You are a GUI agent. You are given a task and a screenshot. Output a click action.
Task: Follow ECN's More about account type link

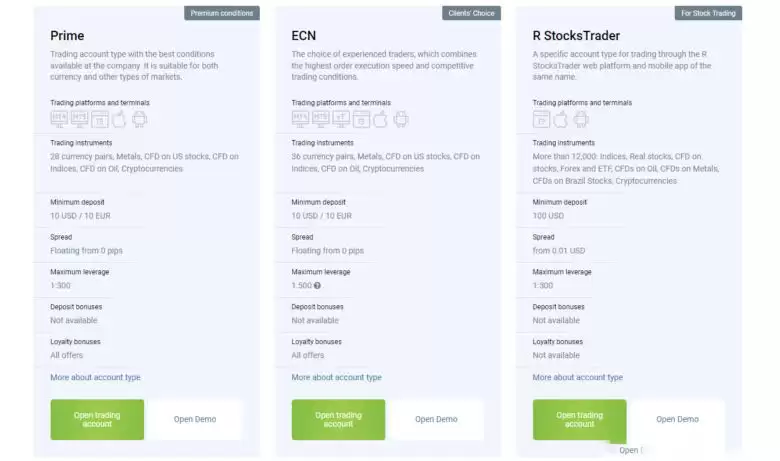(x=336, y=377)
